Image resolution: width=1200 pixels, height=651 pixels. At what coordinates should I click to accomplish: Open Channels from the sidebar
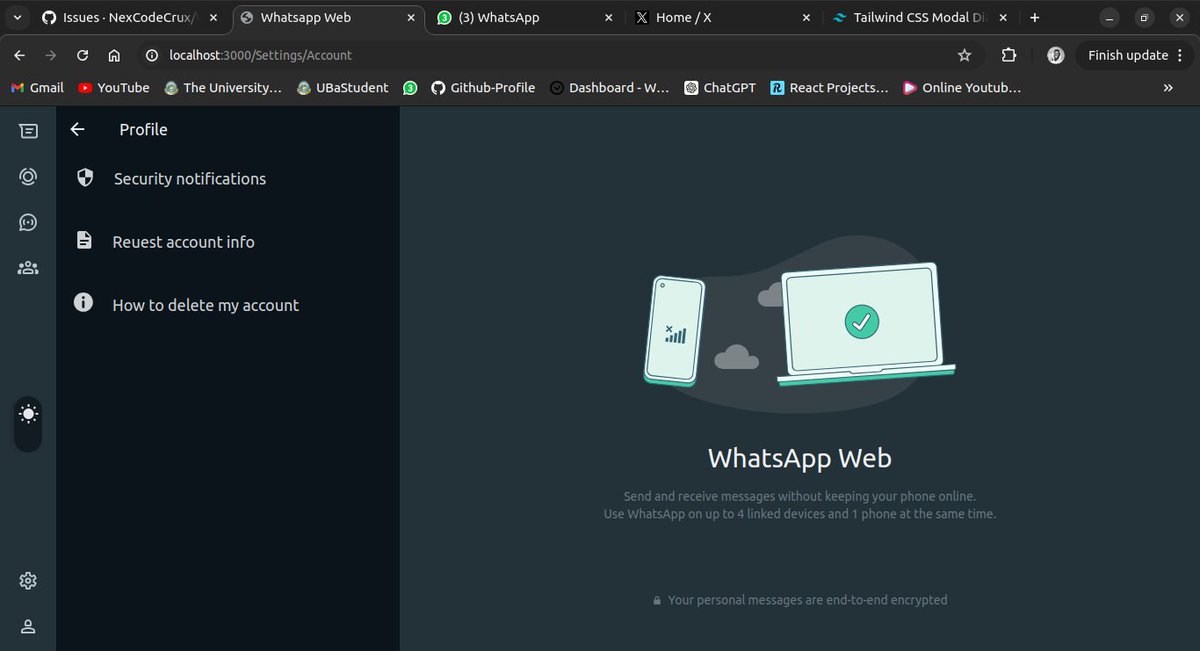point(28,222)
